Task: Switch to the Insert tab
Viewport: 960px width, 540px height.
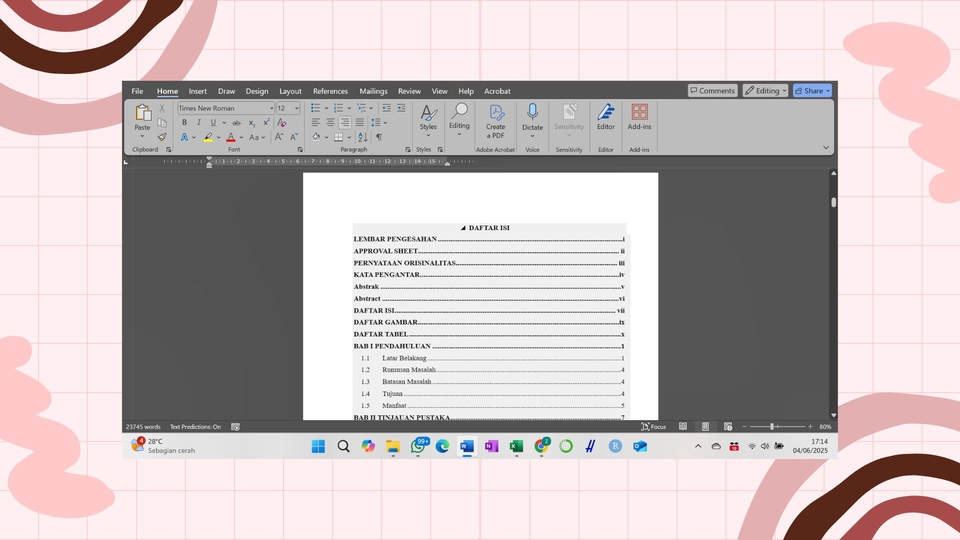Action: (x=197, y=91)
